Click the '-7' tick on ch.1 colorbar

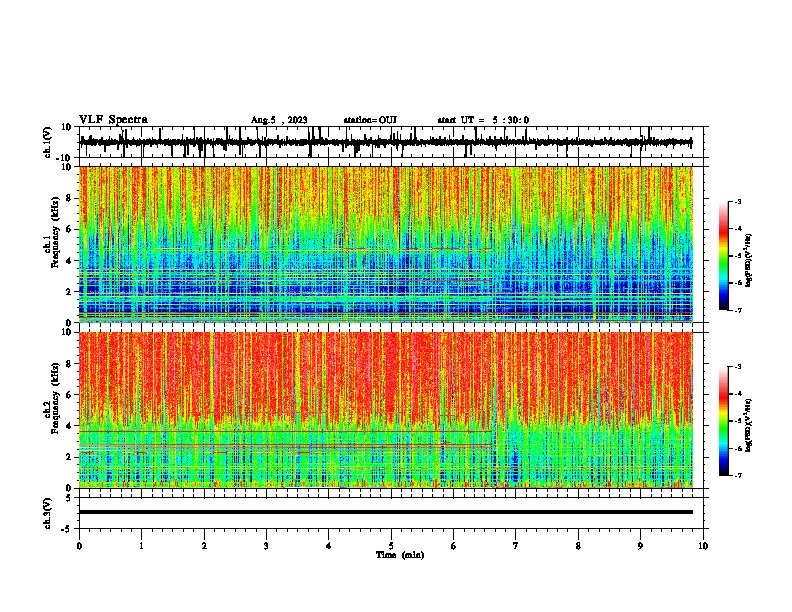(x=737, y=310)
